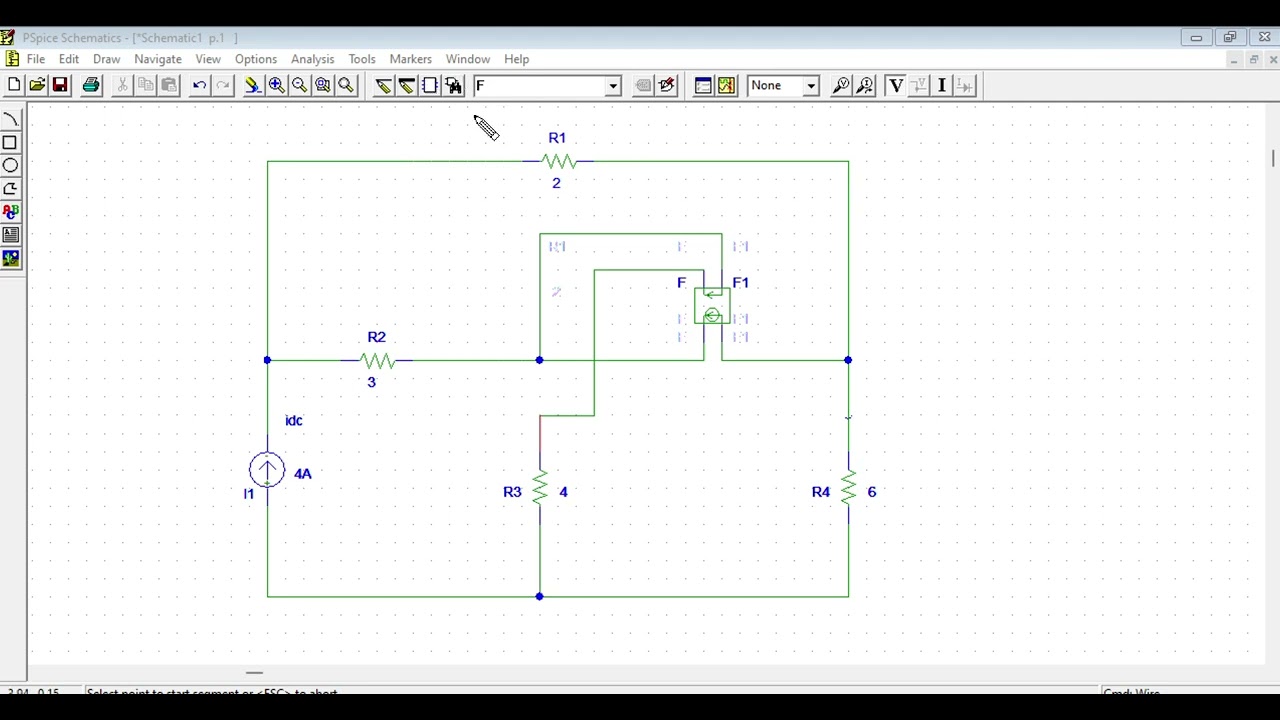Select the Draw Bus tool
Image resolution: width=1280 pixels, height=720 pixels.
tap(406, 86)
